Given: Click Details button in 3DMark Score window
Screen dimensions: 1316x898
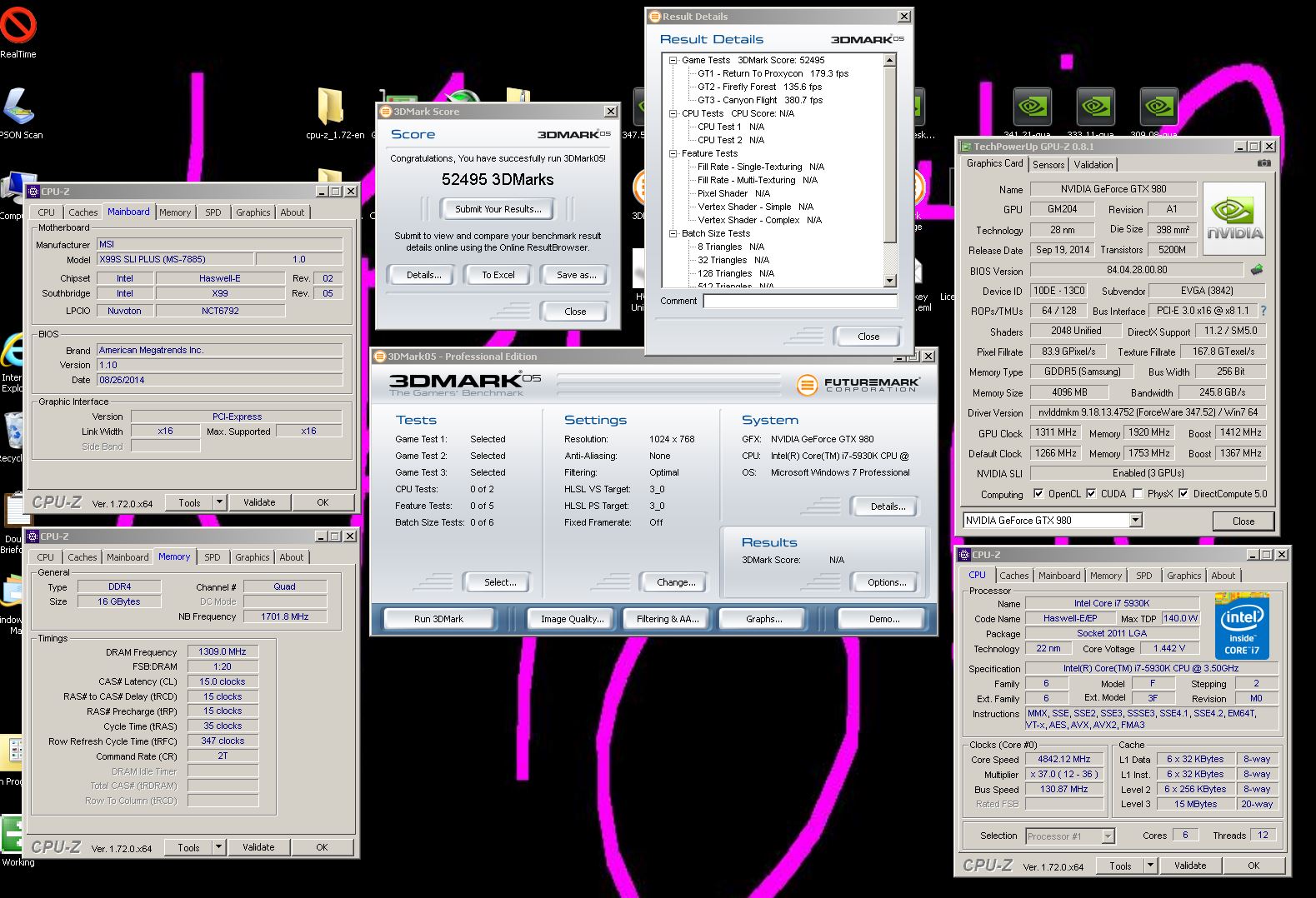Looking at the screenshot, I should (x=423, y=275).
